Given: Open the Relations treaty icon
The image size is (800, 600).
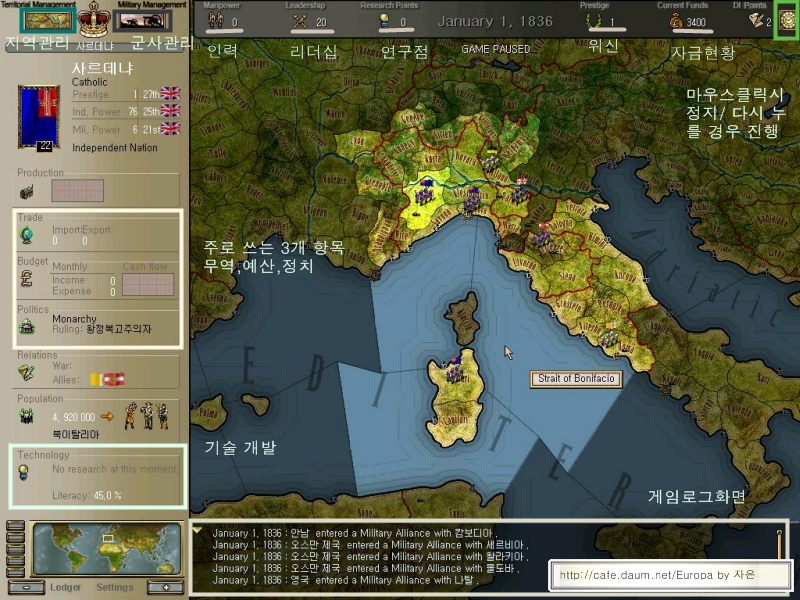Looking at the screenshot, I should click(27, 373).
